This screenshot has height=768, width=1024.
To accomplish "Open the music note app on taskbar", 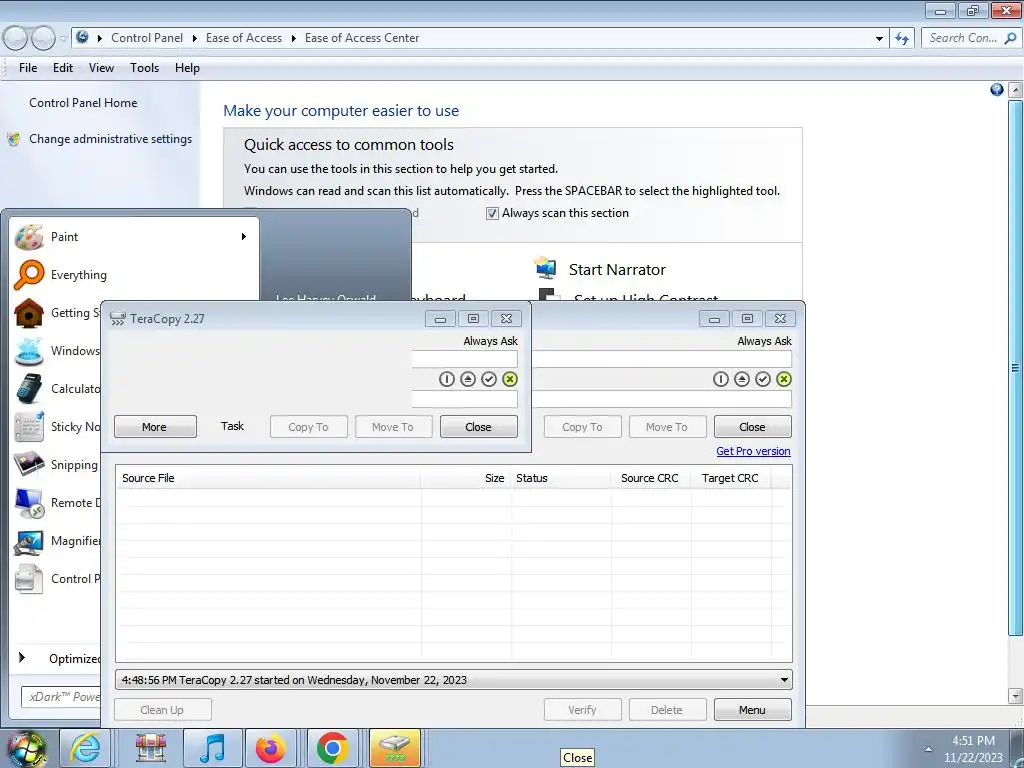I will tap(213, 748).
